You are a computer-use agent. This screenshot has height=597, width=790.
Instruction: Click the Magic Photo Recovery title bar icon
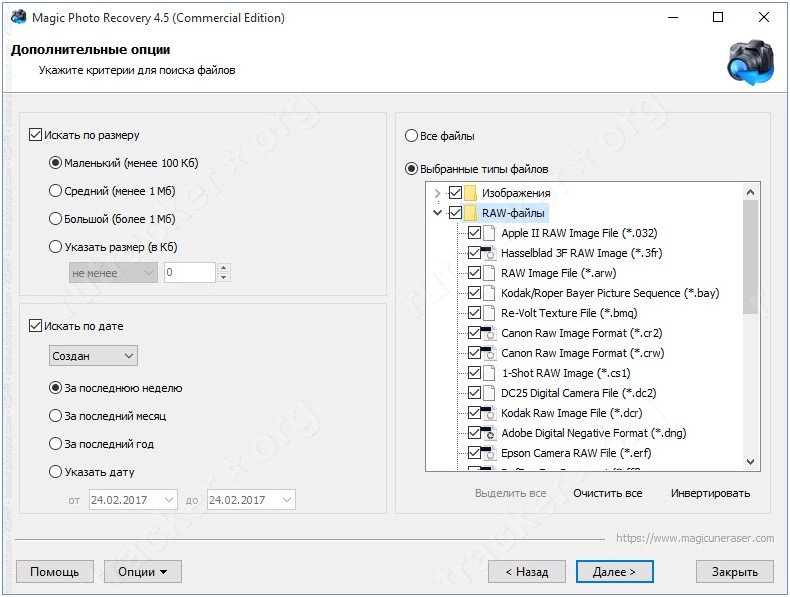coord(19,17)
